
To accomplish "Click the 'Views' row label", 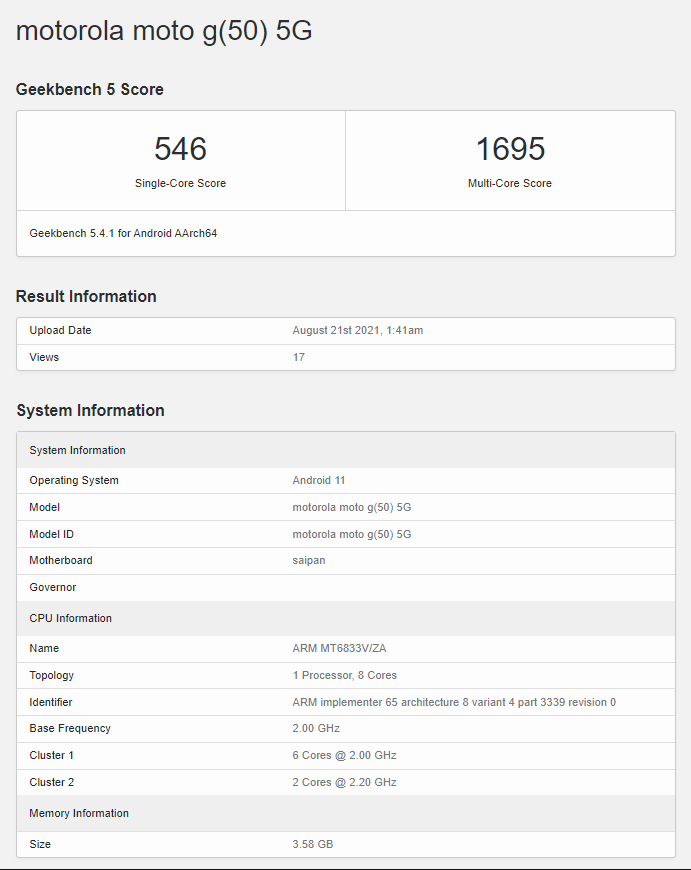I will [44, 357].
